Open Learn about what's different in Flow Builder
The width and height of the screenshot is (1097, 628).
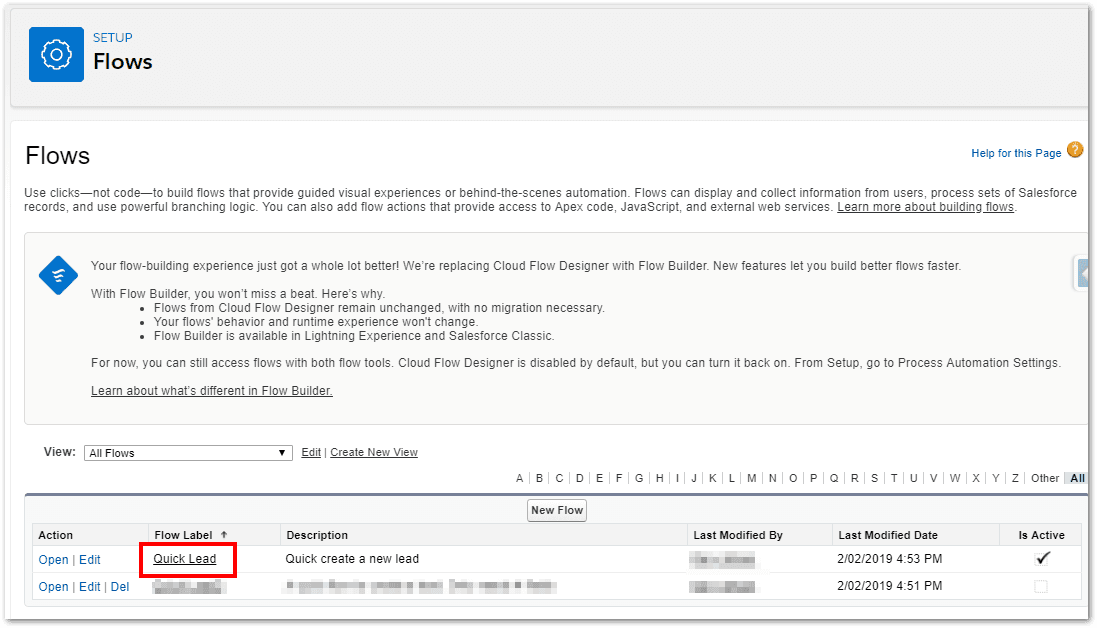(x=211, y=391)
